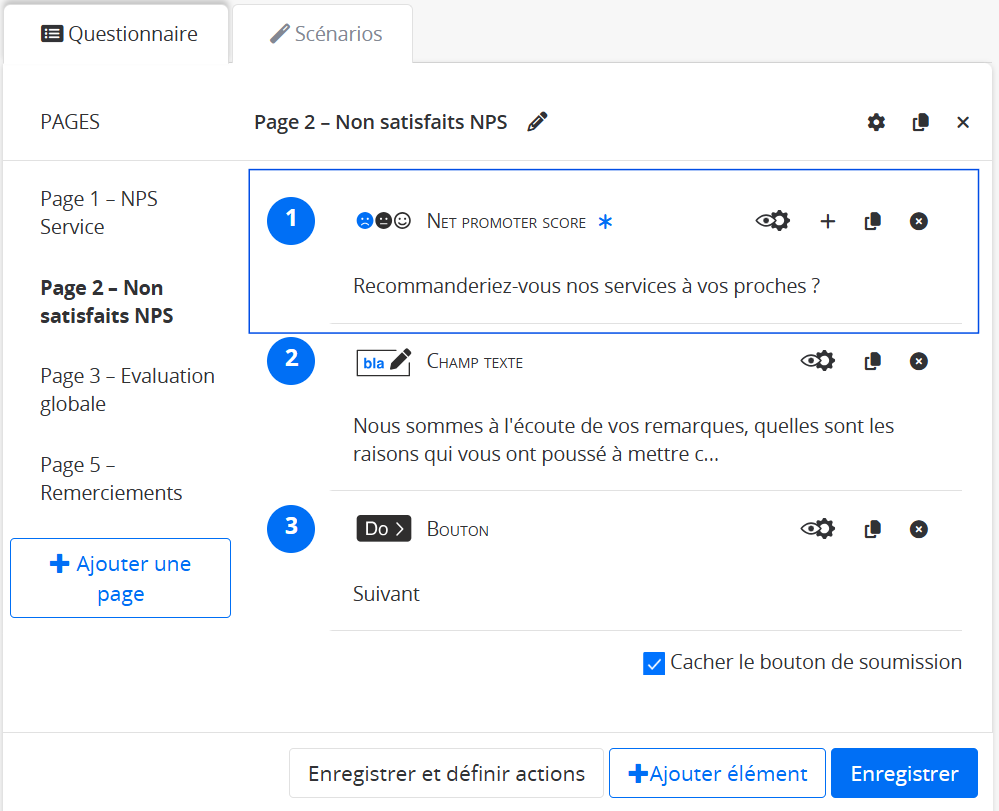Screen dimensions: 999x811
Task: Duplicate the current page using header copy icon
Action: coord(921,122)
